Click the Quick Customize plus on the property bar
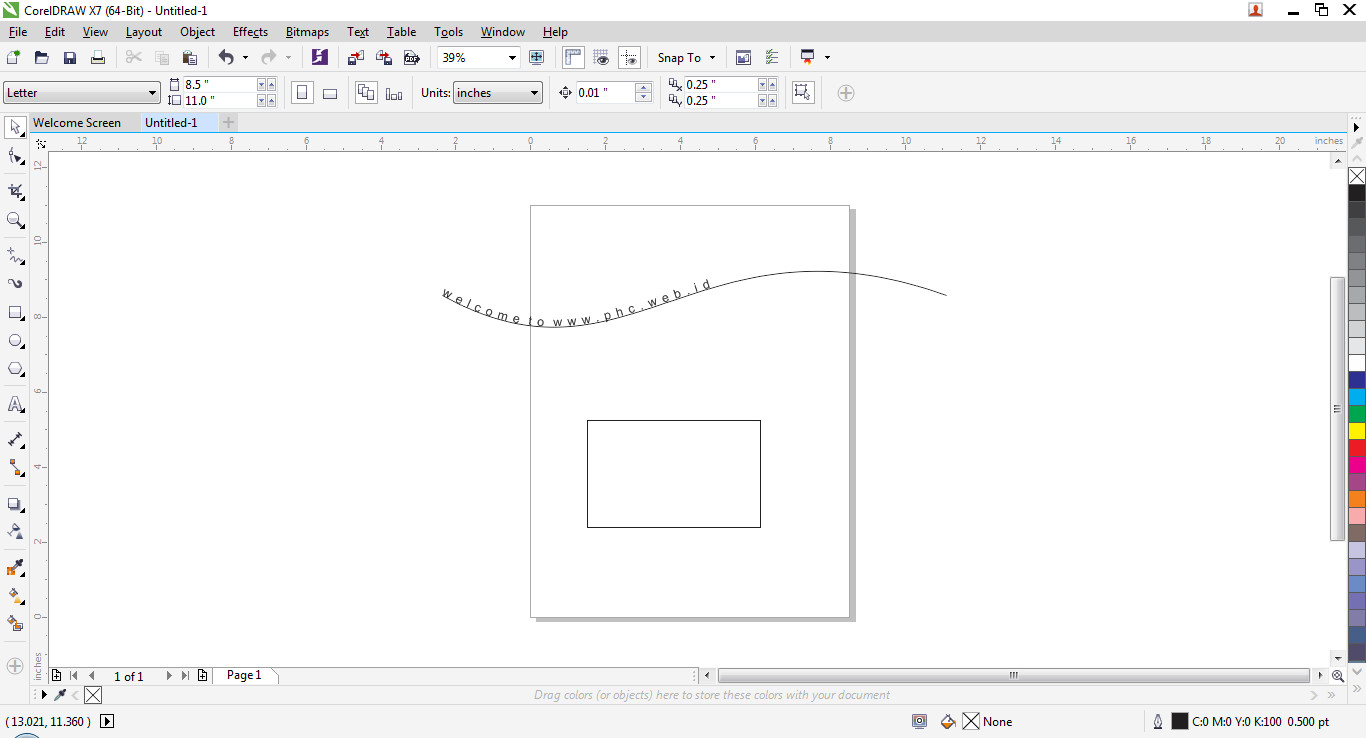1366x738 pixels. click(x=846, y=93)
